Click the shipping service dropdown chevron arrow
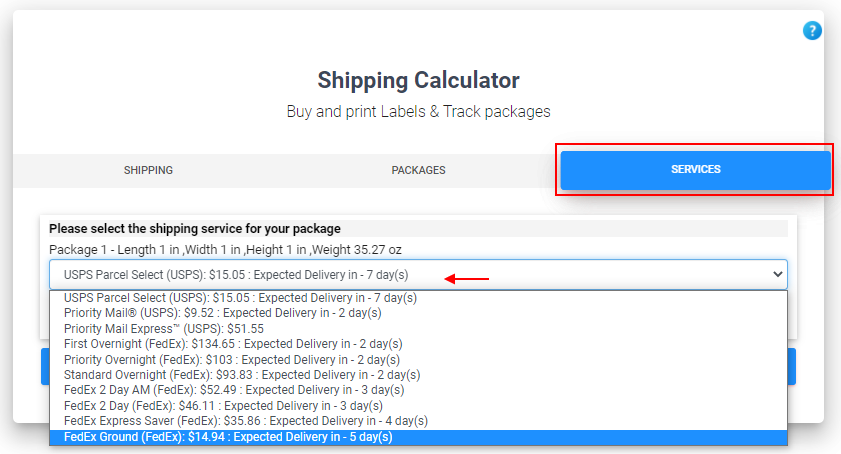The height and width of the screenshot is (454, 841). tap(777, 274)
